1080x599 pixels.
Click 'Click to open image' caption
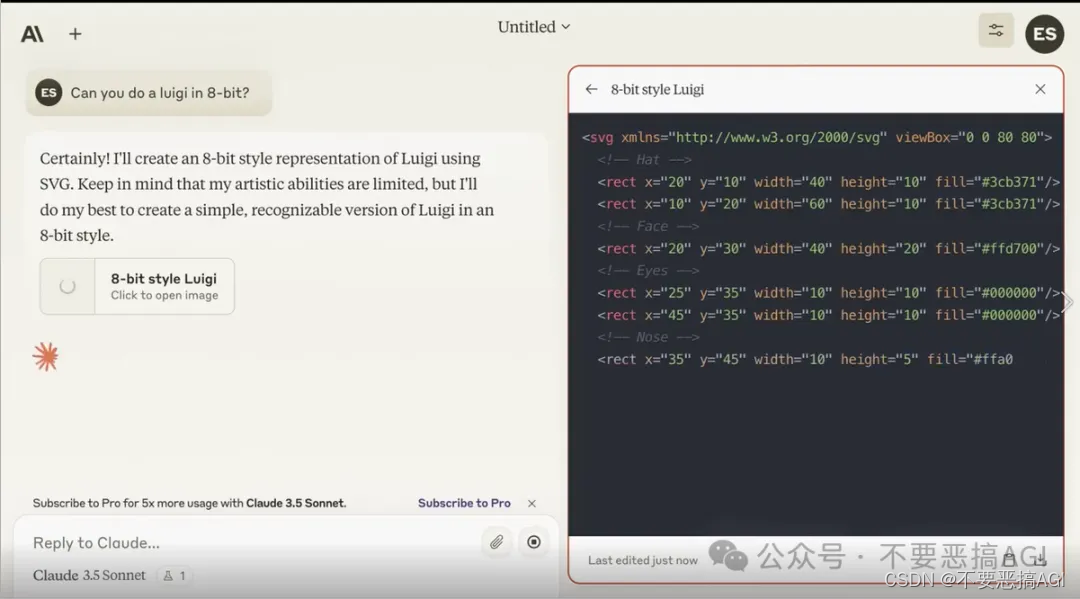click(165, 295)
